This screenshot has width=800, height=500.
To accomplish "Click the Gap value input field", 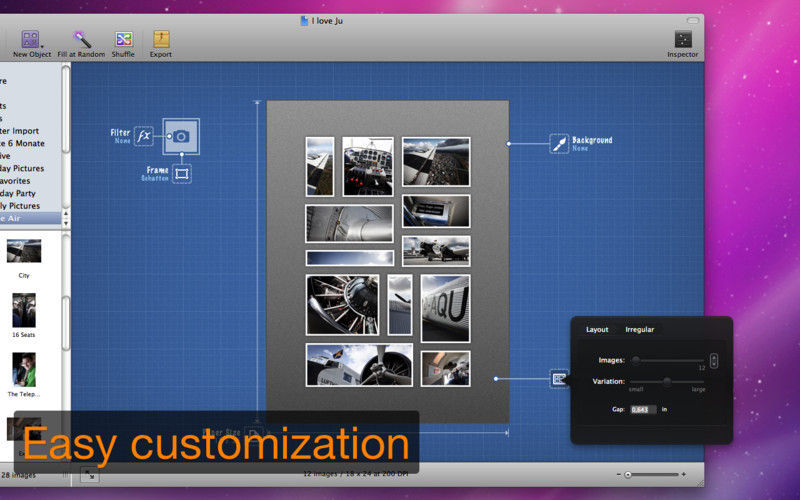I will [643, 409].
